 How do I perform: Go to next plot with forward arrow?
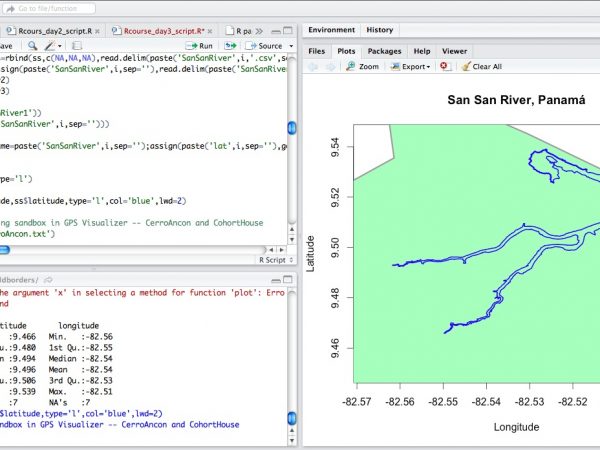(330, 66)
